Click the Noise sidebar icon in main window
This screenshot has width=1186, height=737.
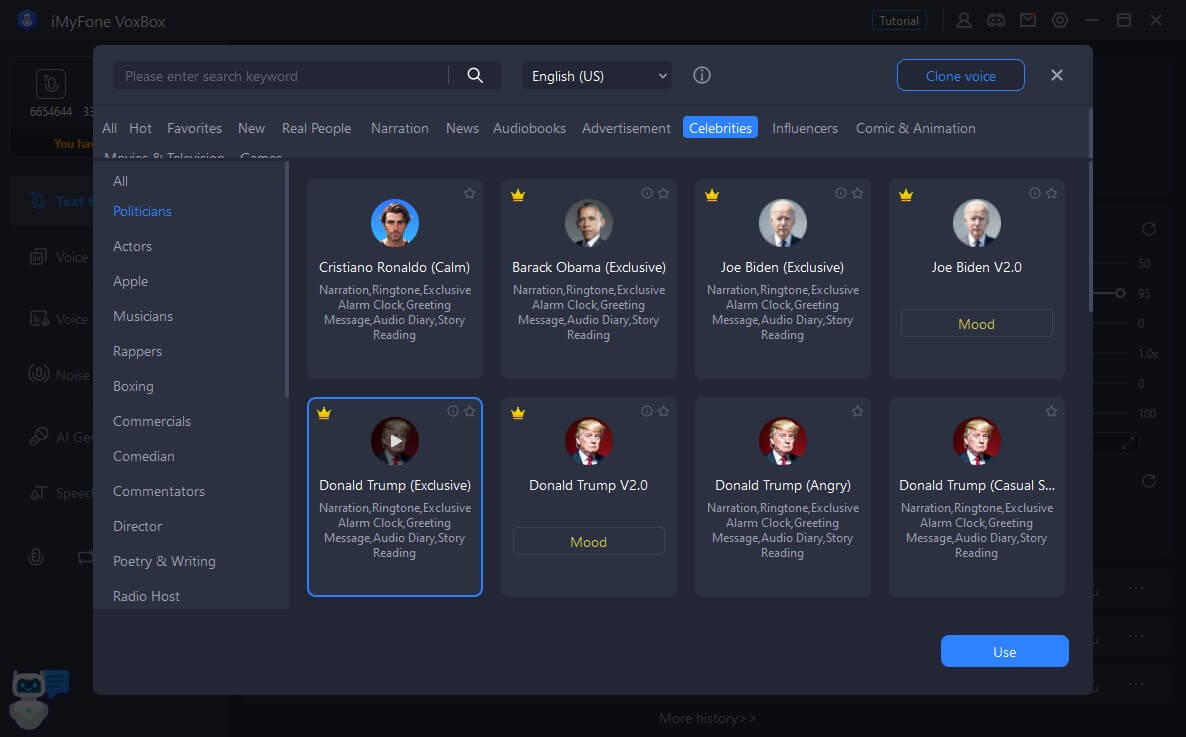[38, 374]
